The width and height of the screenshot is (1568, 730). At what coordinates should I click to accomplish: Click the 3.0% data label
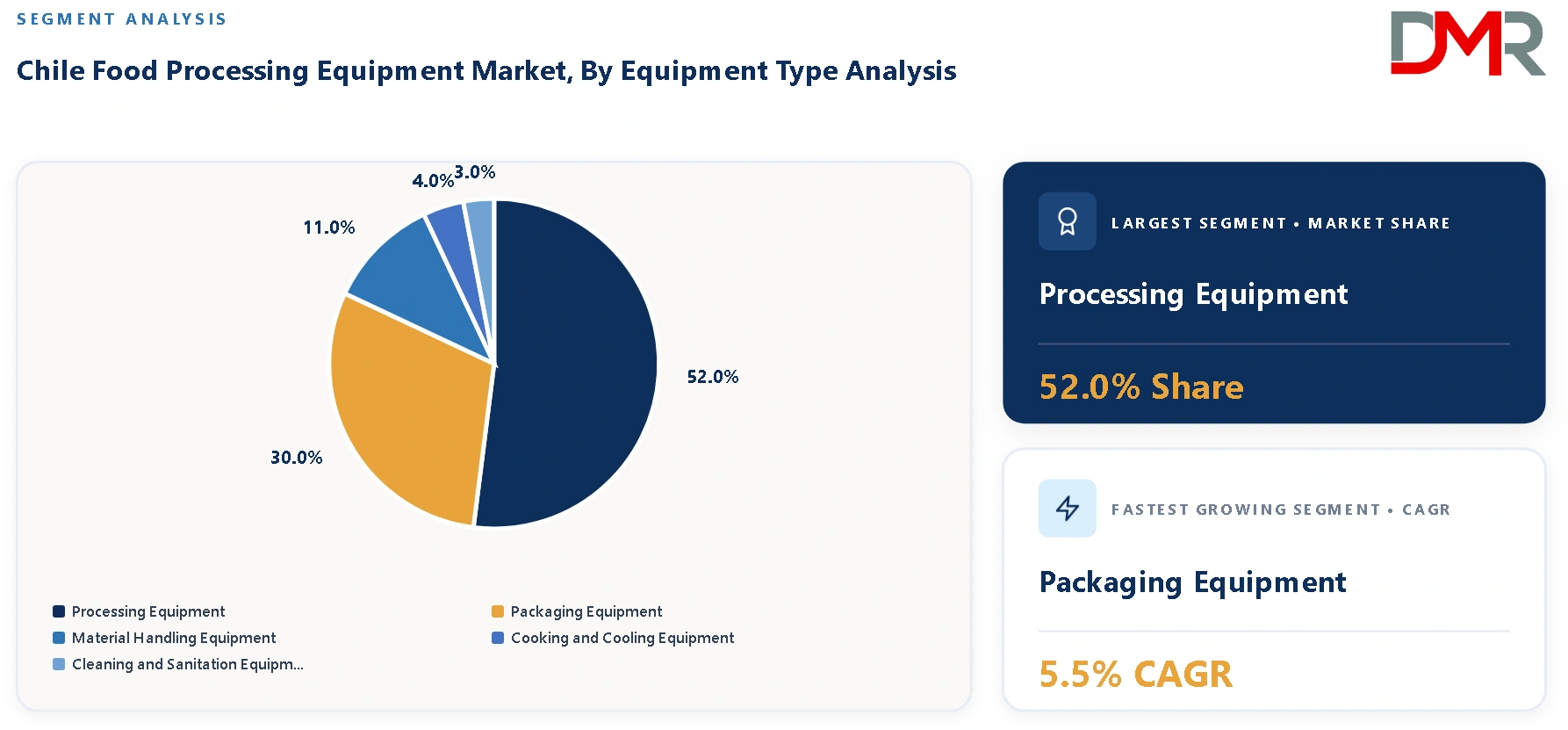point(475,172)
